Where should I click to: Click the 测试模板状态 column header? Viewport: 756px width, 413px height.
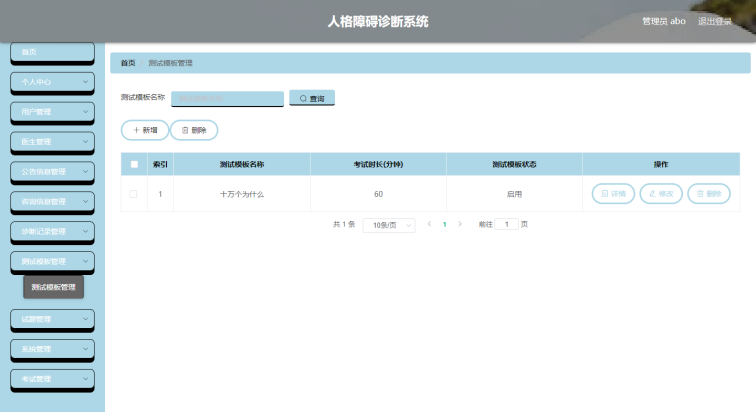tap(514, 164)
